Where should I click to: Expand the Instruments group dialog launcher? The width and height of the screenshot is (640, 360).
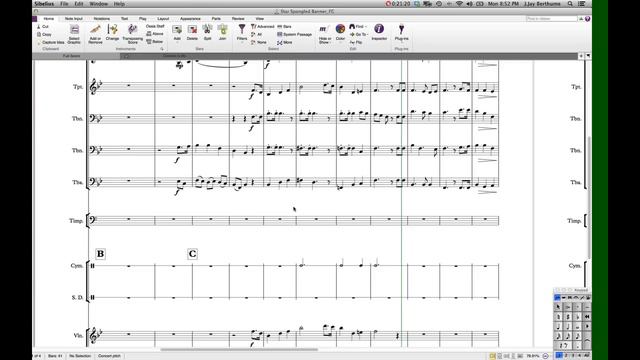(162, 49)
